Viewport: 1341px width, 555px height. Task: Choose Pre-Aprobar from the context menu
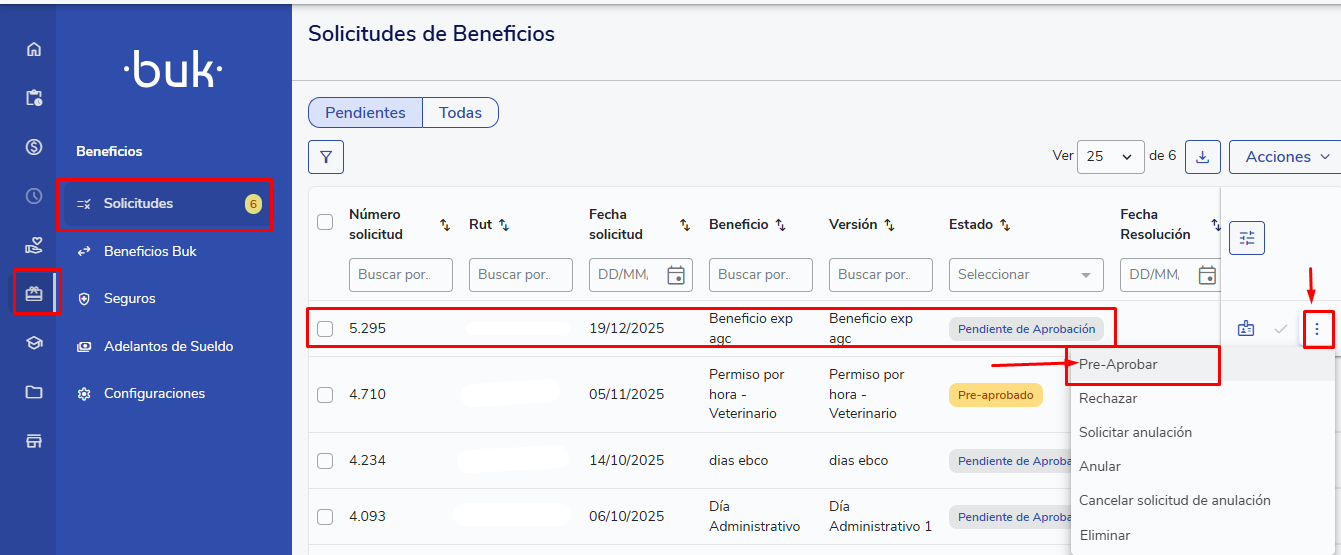tap(1118, 365)
